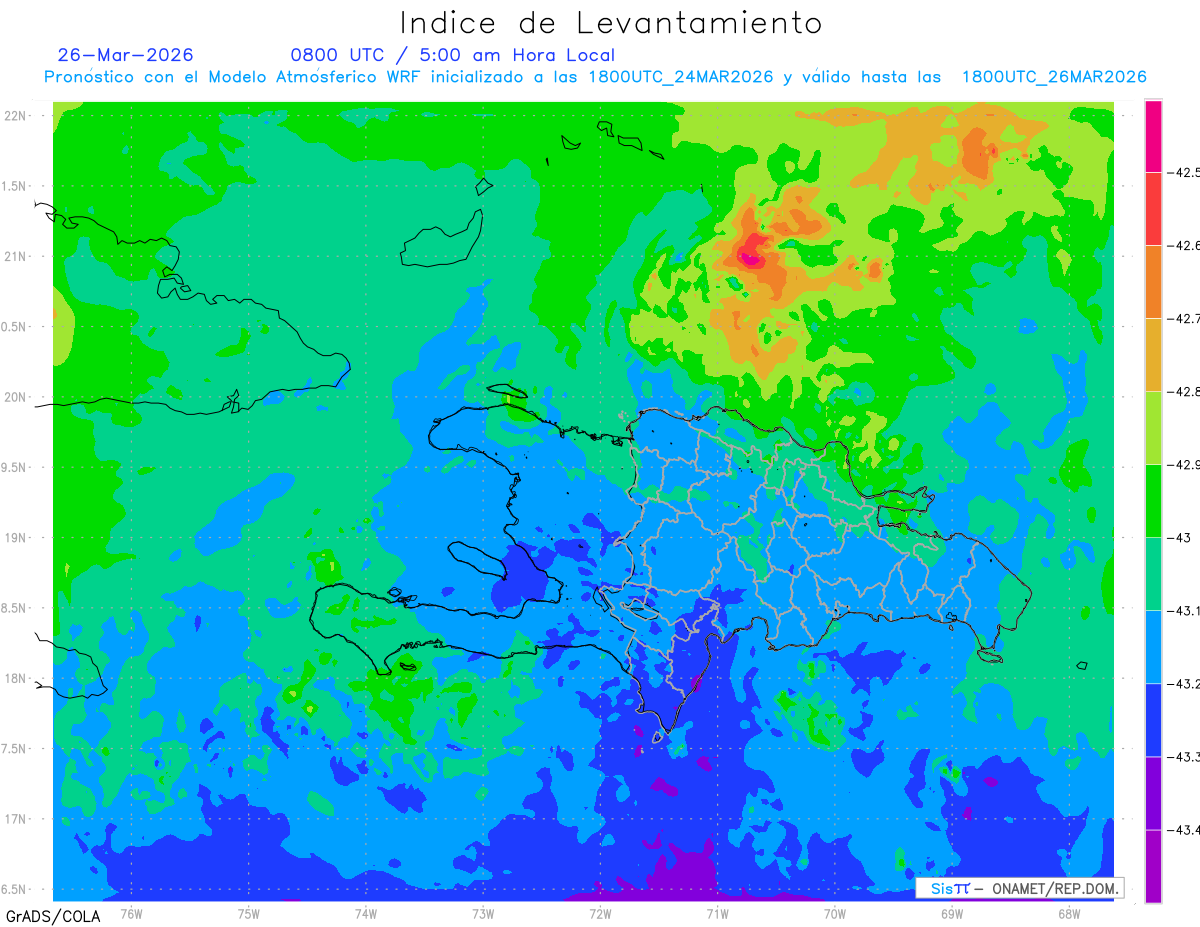This screenshot has height=927, width=1200.
Task: Select the dark blue legend band above -43.3
Action: 1153,720
